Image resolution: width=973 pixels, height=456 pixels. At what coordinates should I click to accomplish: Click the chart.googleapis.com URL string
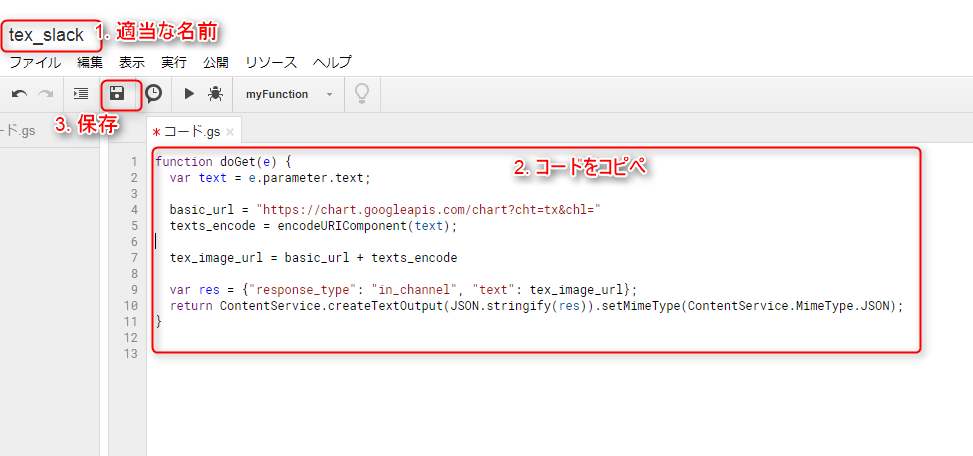[429, 210]
